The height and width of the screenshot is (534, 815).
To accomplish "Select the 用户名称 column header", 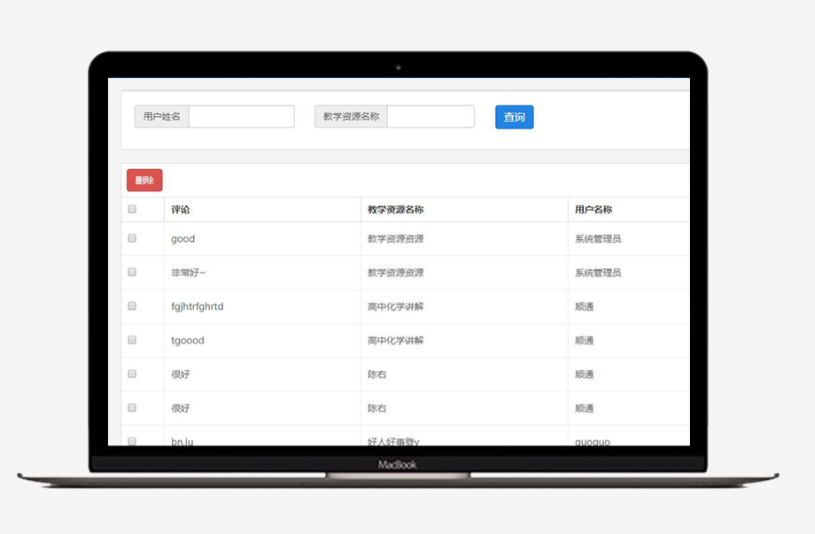I will (x=593, y=210).
